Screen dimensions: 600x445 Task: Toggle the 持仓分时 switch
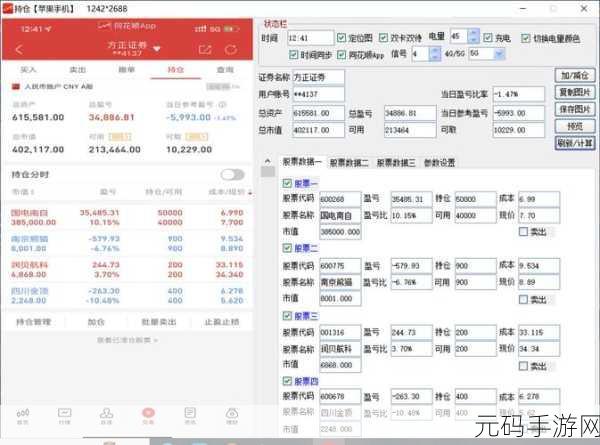(x=232, y=174)
